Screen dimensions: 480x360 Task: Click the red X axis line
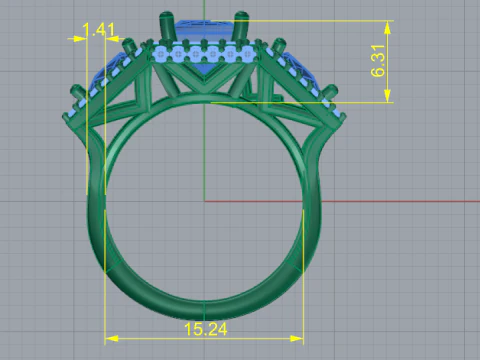(342, 201)
